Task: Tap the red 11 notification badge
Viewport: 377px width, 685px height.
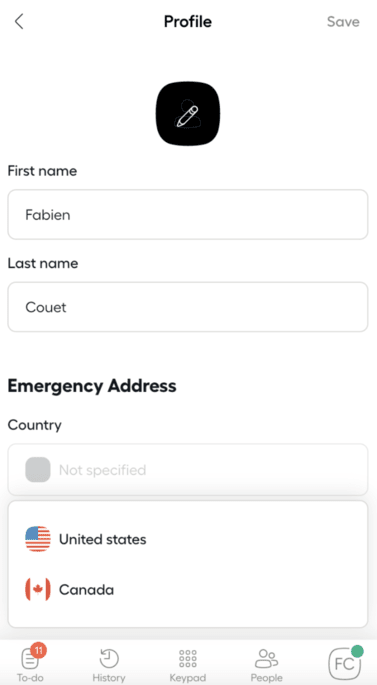Action: (x=38, y=650)
